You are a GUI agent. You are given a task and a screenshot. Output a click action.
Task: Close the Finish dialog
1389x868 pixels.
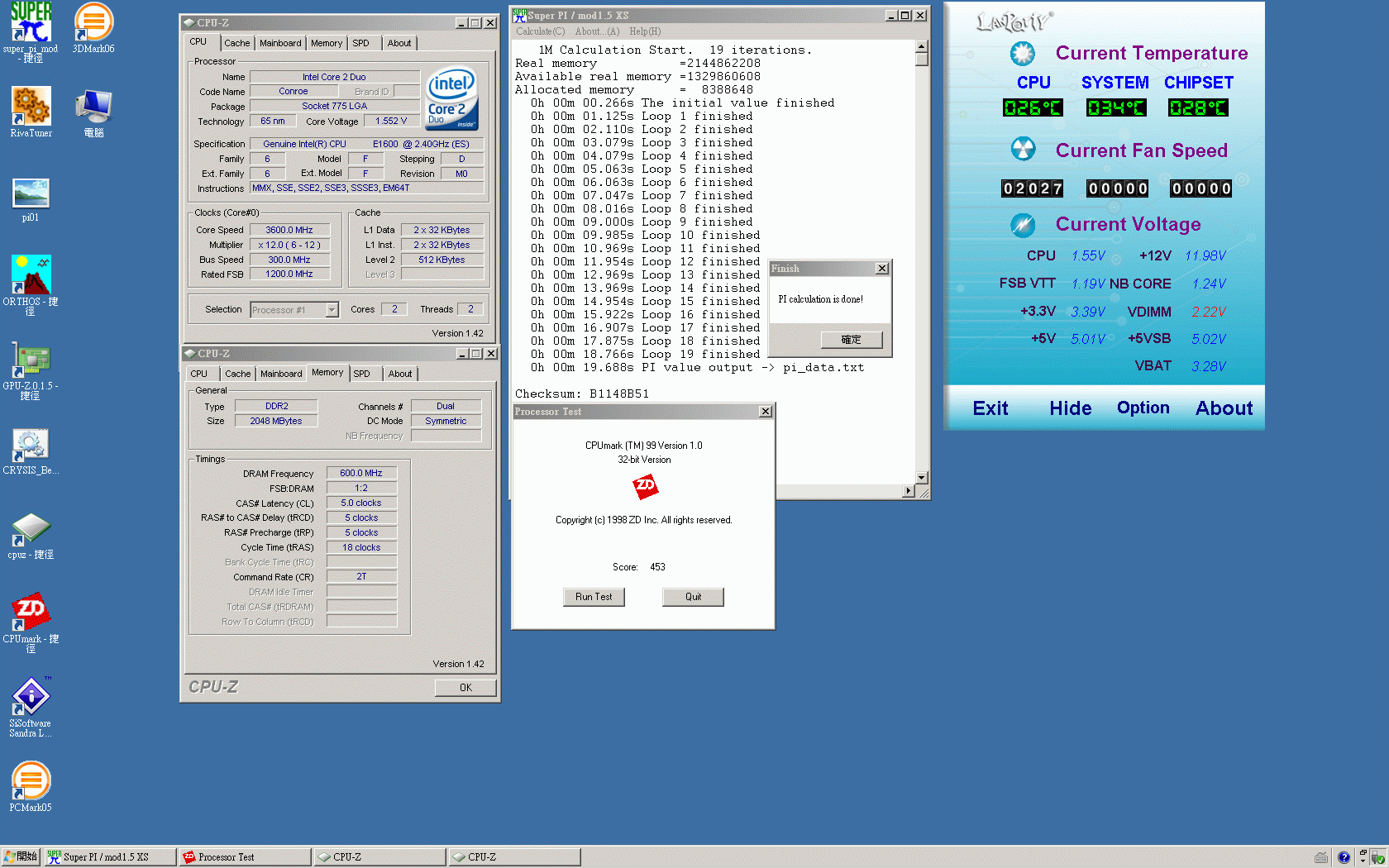pos(882,269)
